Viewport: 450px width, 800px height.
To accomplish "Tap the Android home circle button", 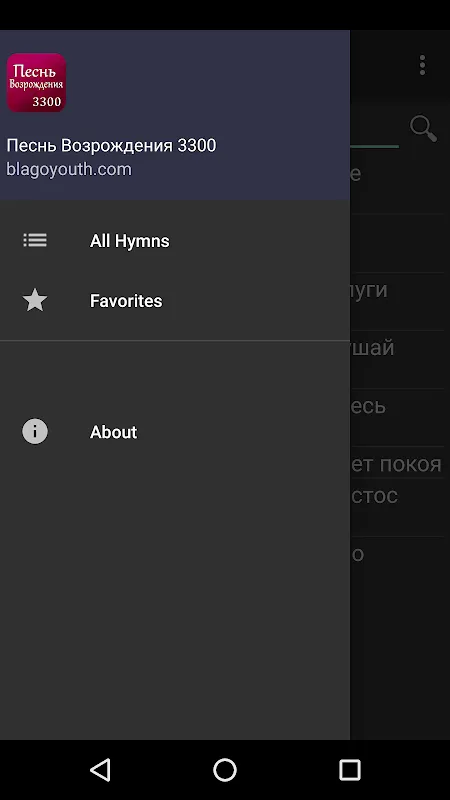I will coord(225,769).
